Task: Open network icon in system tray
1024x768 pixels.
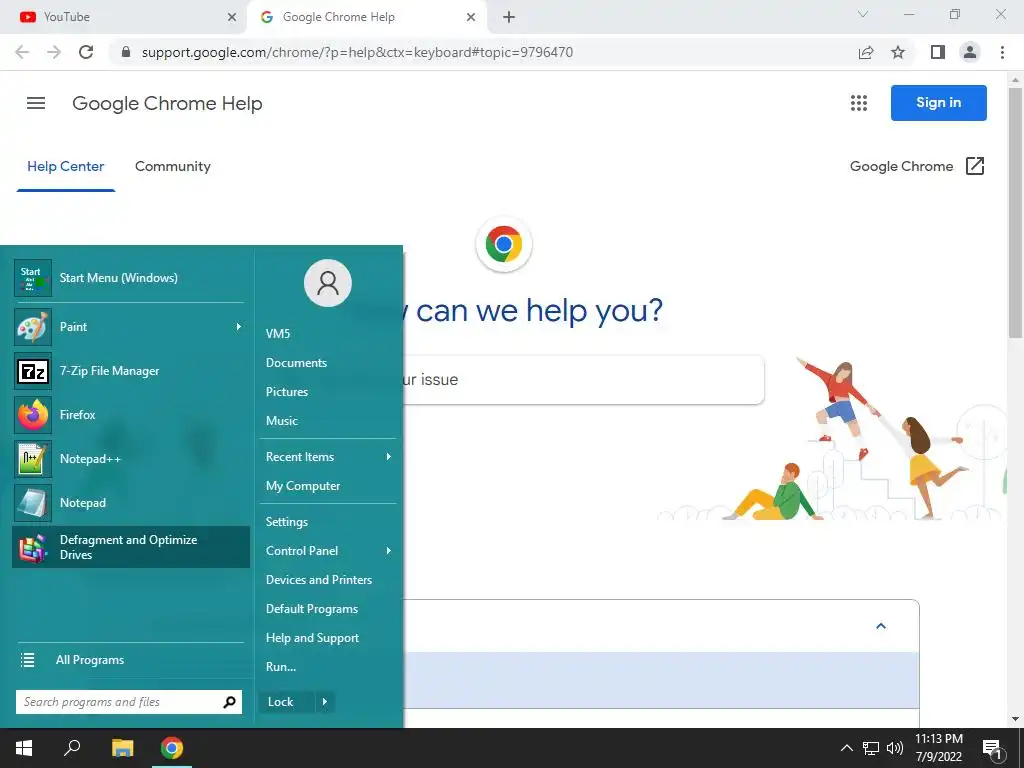Action: [x=871, y=748]
